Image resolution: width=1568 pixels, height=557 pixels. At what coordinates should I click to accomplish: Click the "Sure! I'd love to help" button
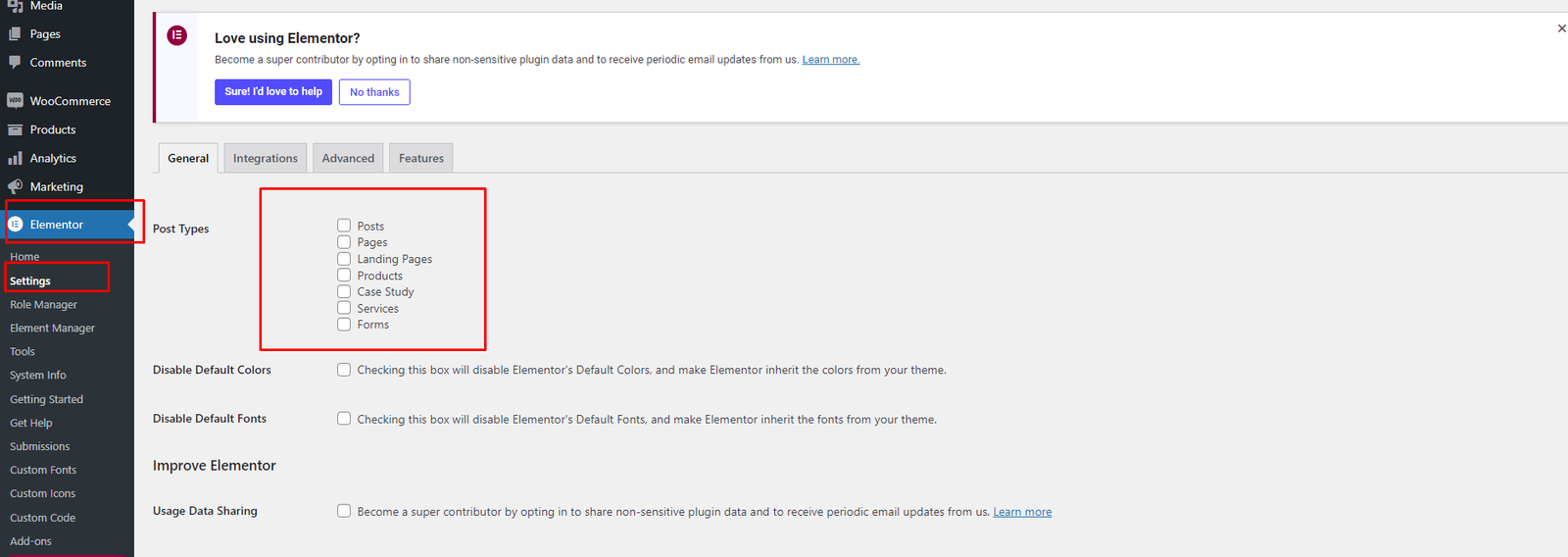pyautogui.click(x=273, y=92)
